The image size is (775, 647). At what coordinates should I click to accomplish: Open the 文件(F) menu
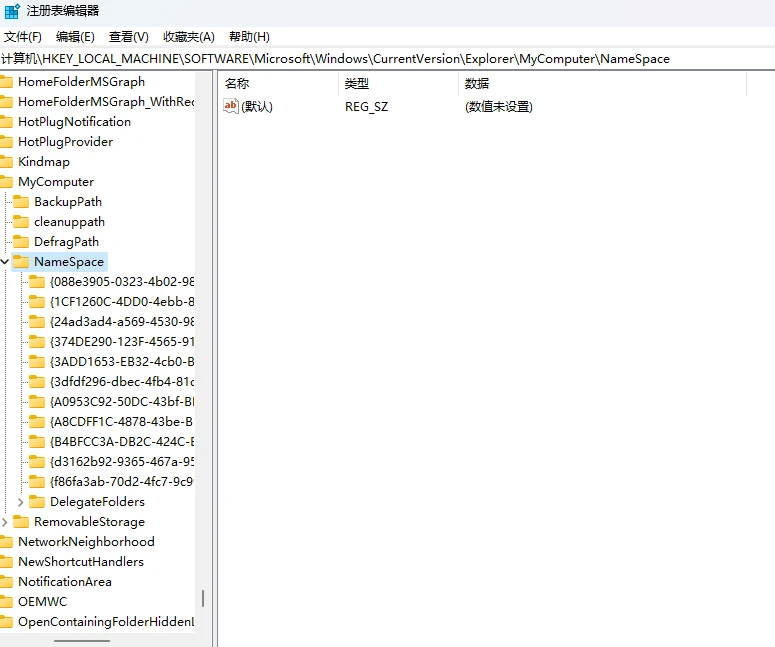tap(23, 37)
